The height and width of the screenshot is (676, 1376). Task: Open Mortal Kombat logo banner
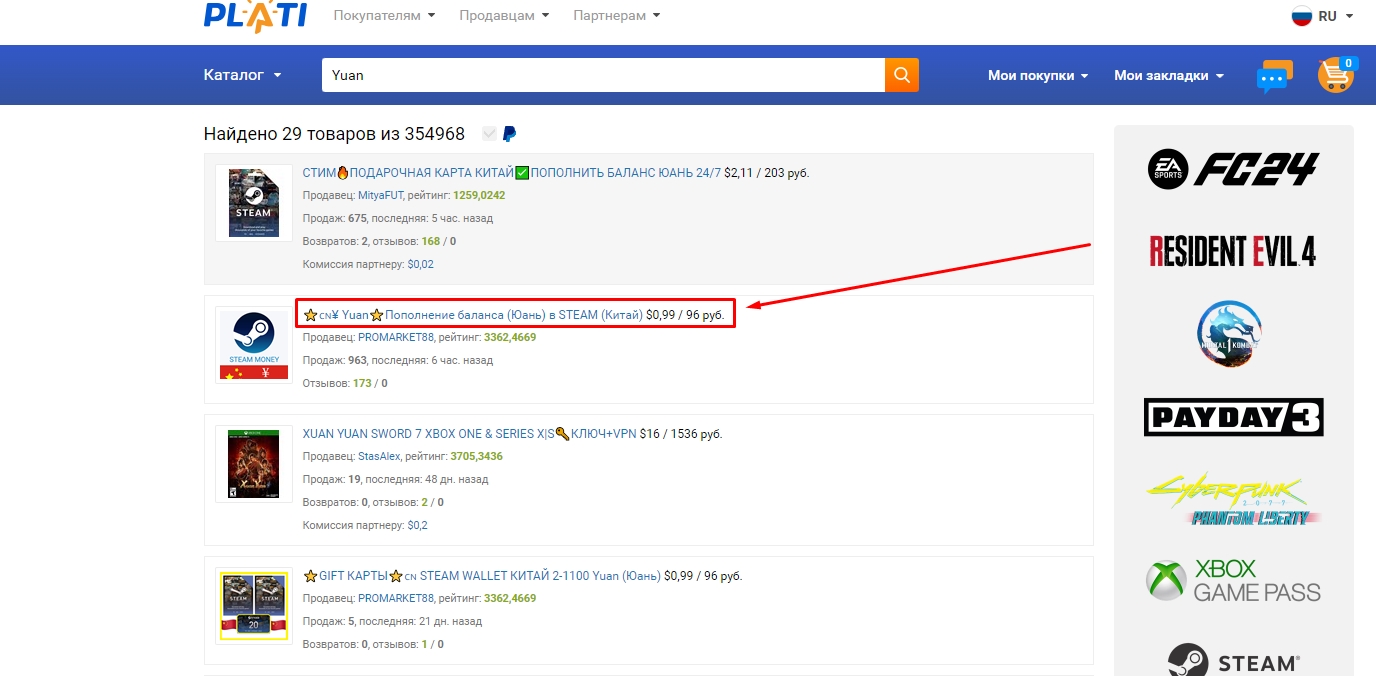coord(1230,333)
